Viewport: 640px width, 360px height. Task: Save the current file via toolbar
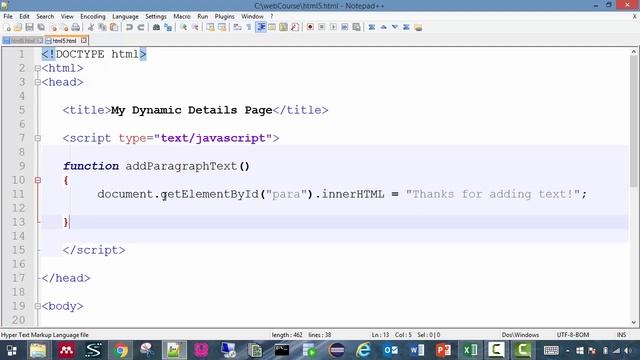tap(29, 27)
